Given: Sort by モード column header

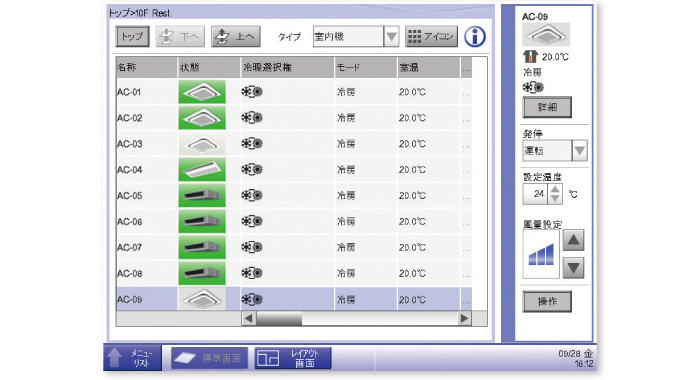Looking at the screenshot, I should click(366, 67).
